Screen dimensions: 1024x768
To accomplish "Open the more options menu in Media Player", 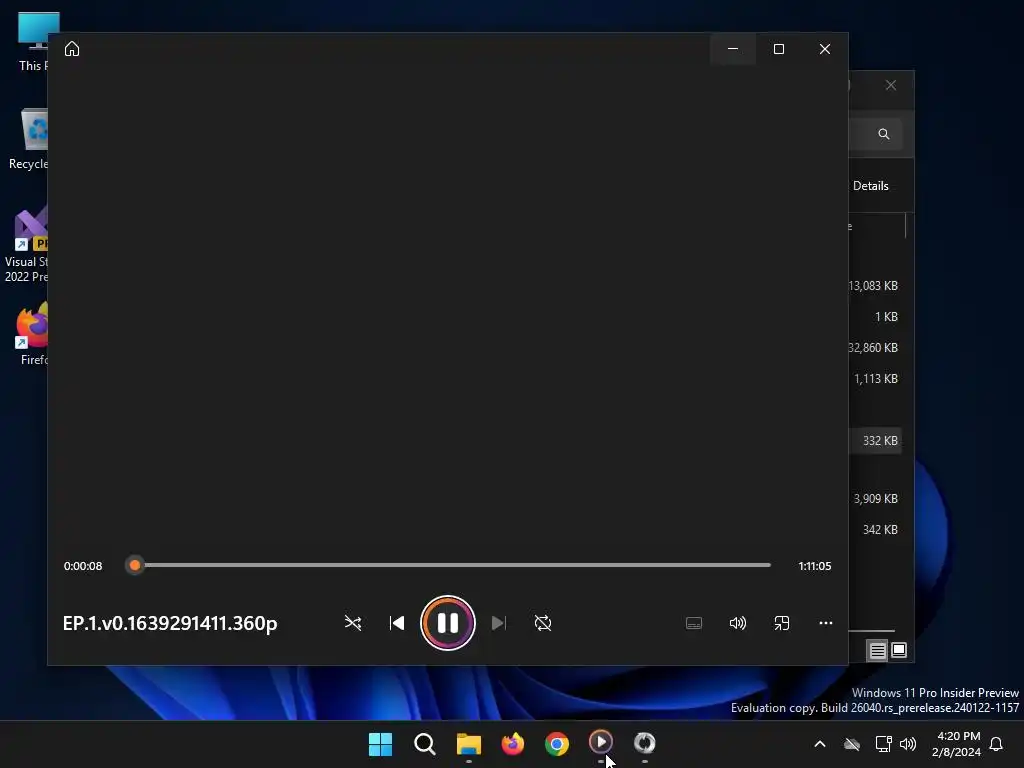I will (x=825, y=623).
